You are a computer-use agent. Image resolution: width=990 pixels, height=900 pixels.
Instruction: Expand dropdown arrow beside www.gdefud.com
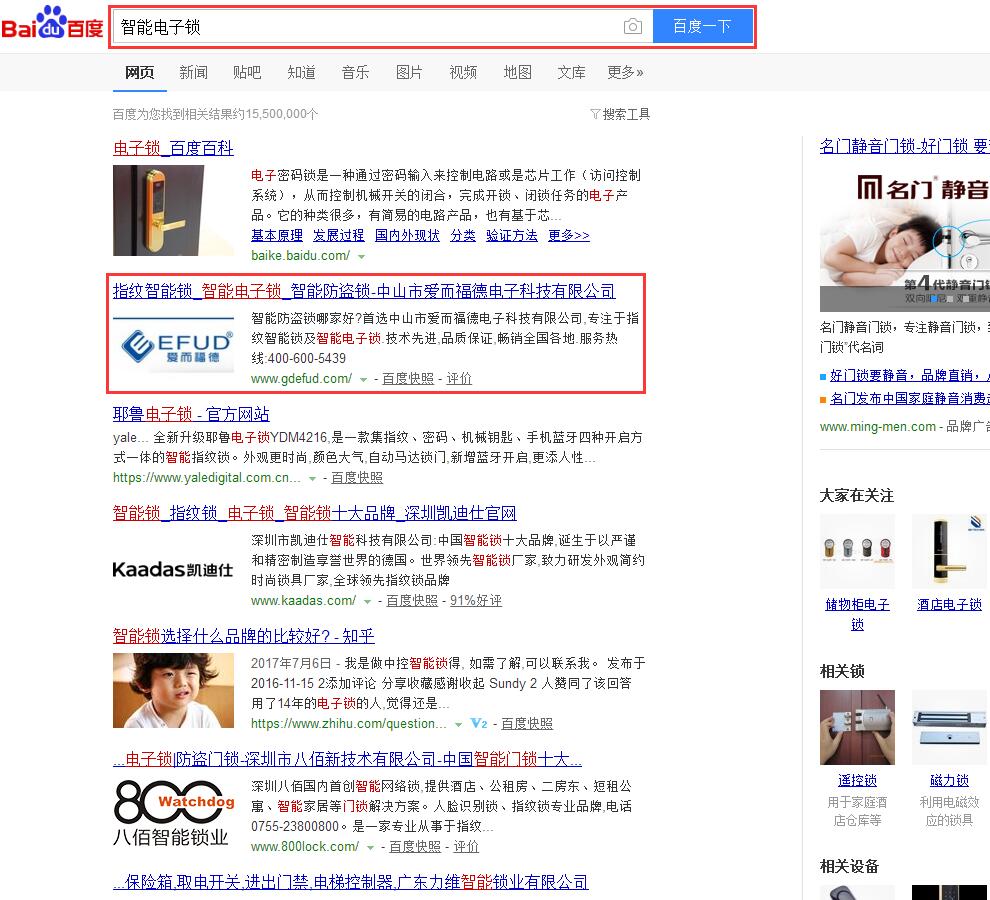(x=364, y=379)
